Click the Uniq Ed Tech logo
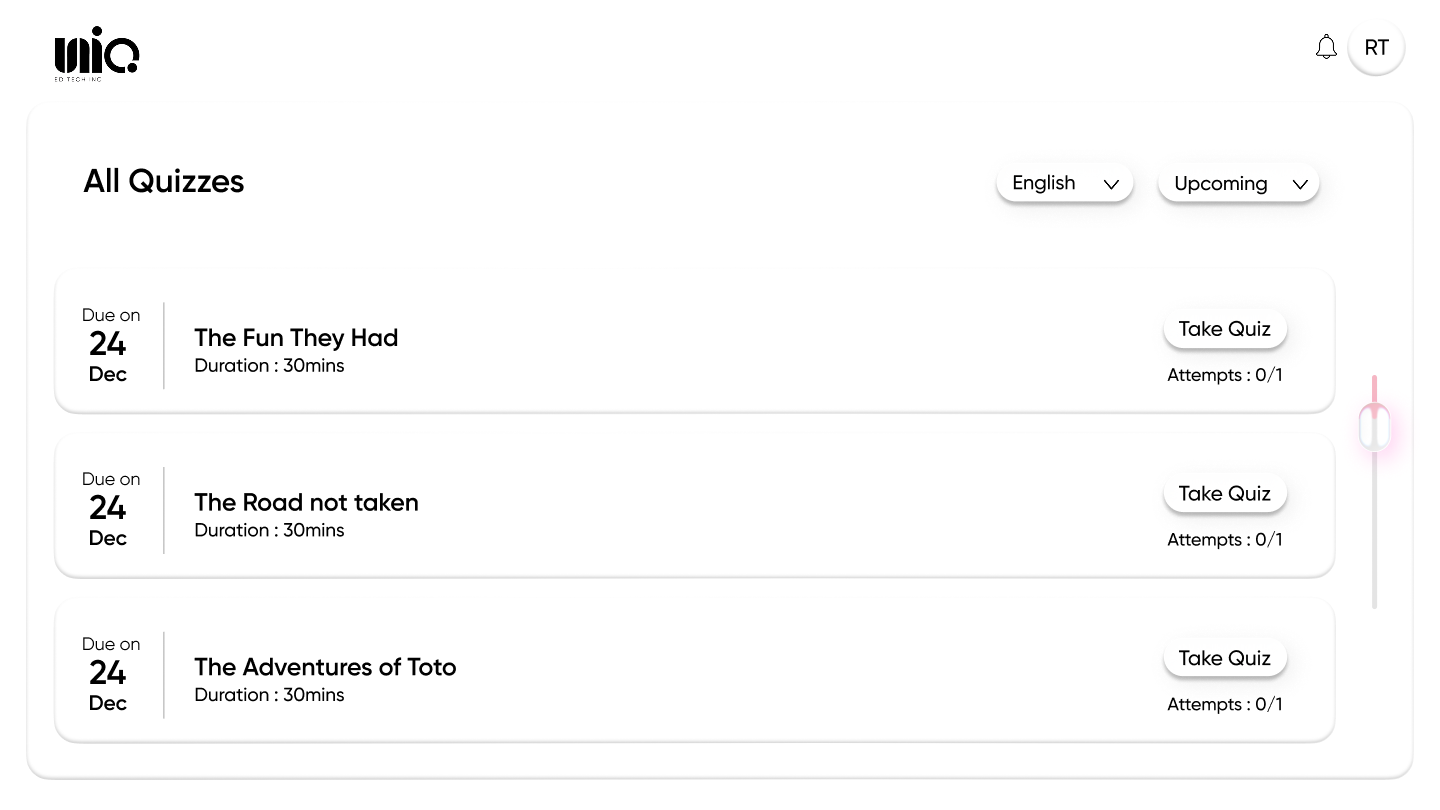 coord(96,53)
